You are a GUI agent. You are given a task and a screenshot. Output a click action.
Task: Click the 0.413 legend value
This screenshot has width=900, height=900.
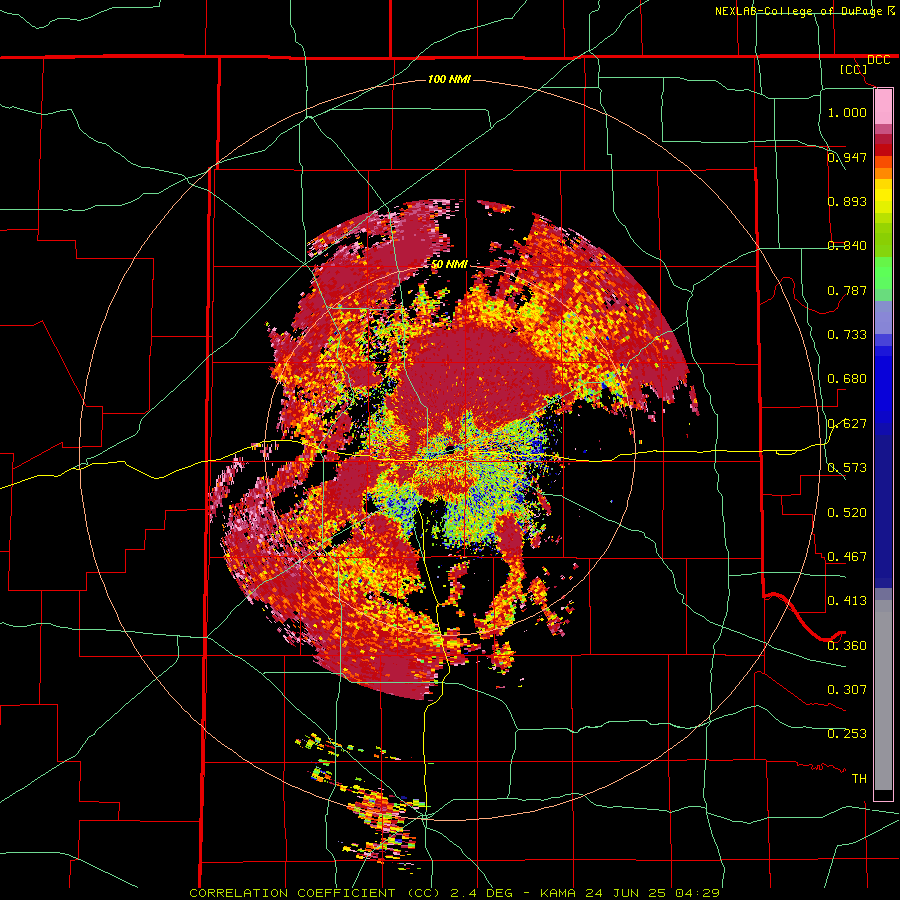click(x=847, y=601)
